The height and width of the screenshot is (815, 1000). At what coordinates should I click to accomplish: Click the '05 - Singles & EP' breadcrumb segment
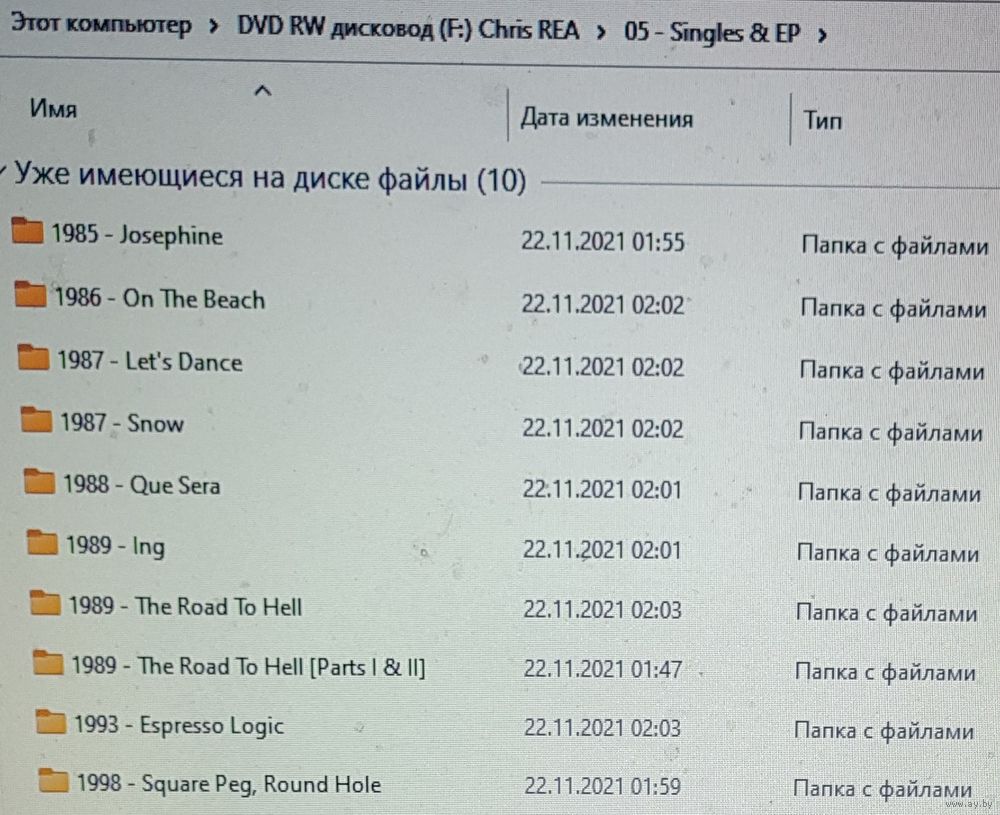pyautogui.click(x=712, y=32)
